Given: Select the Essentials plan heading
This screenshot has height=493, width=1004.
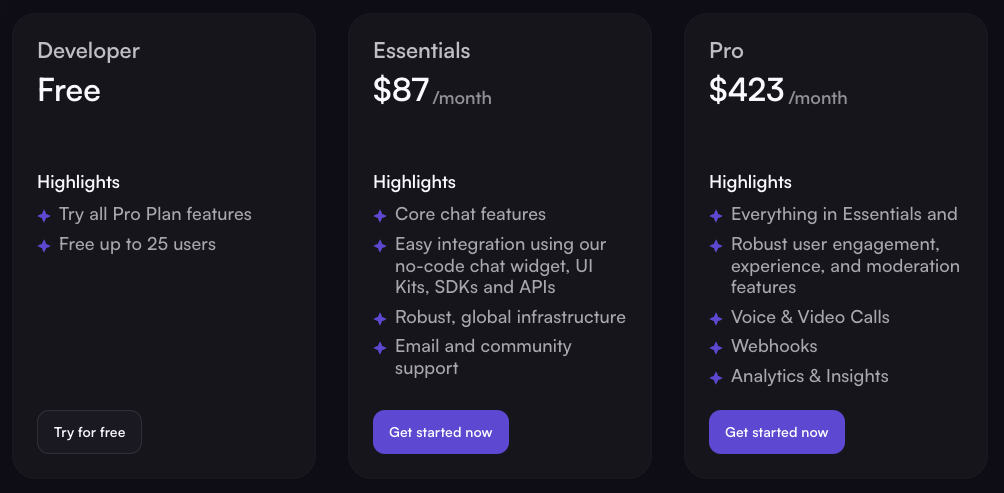Looking at the screenshot, I should pyautogui.click(x=421, y=50).
